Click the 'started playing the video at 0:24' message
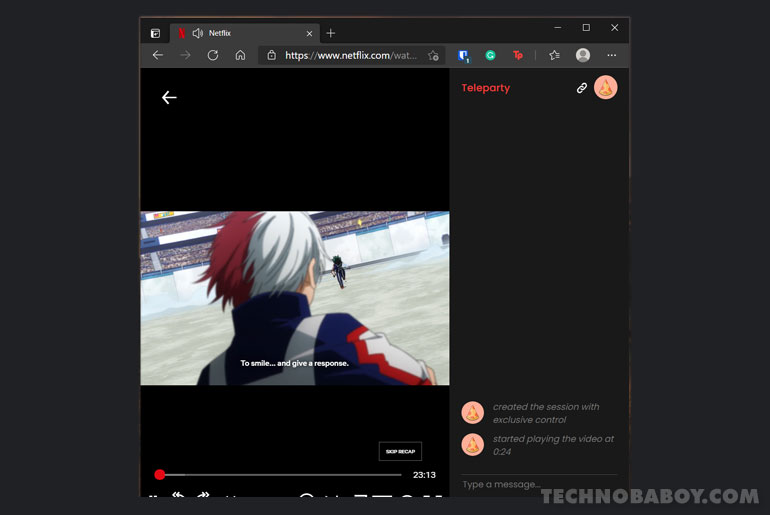Screen dimensions: 770x515 click(553, 445)
